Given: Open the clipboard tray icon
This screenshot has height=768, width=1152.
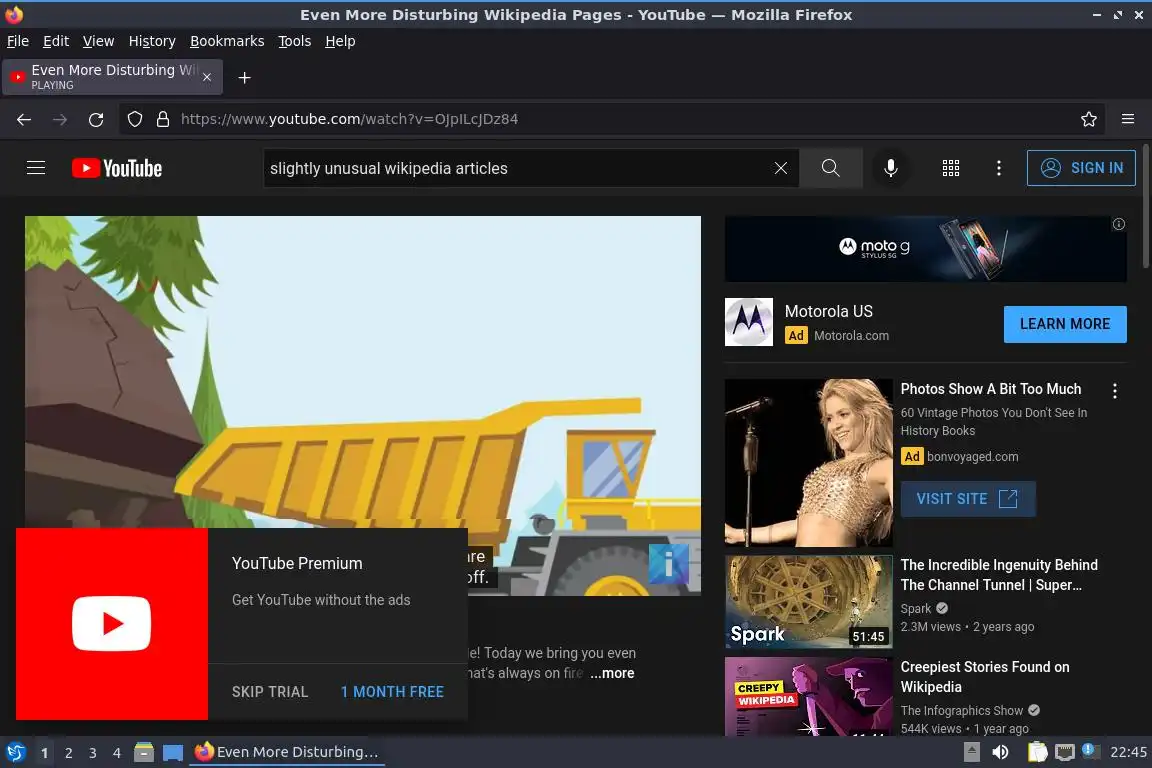Looking at the screenshot, I should [1037, 753].
